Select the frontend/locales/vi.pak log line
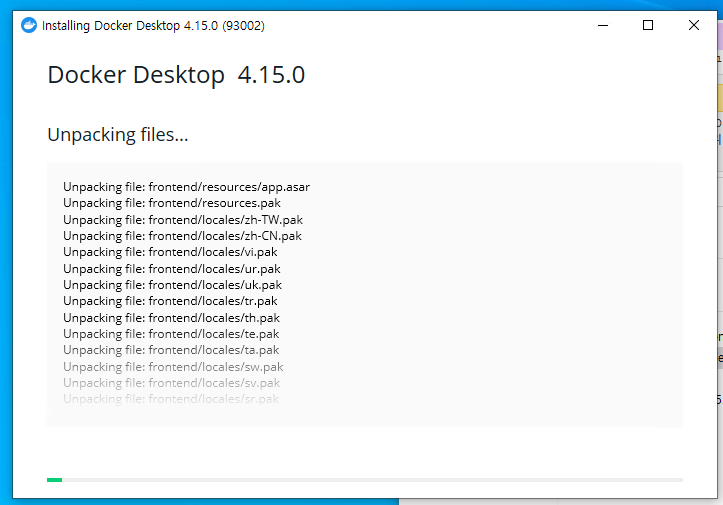Image resolution: width=723 pixels, height=505 pixels. click(170, 252)
